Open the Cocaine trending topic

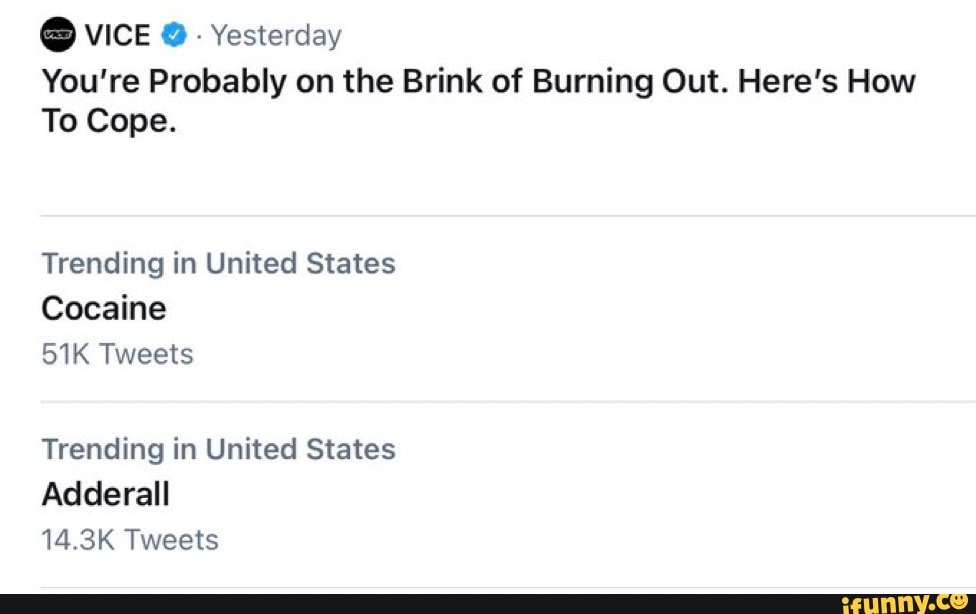(103, 309)
